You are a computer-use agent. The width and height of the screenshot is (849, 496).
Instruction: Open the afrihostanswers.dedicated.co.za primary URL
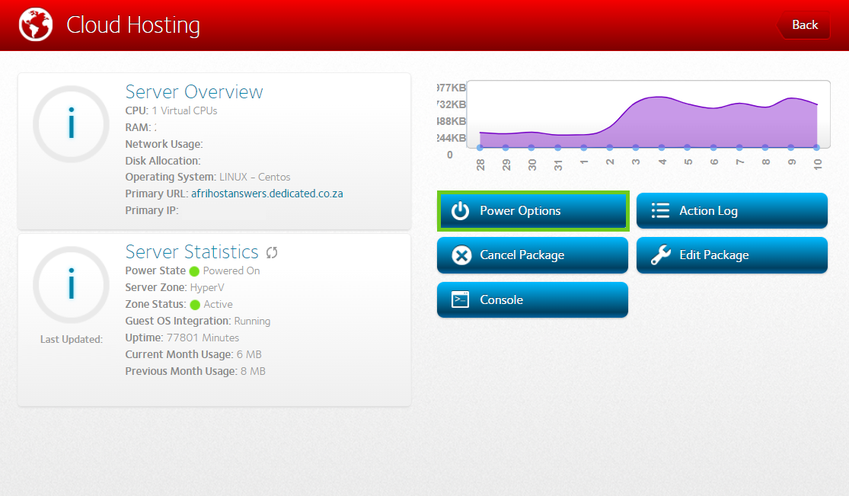tap(267, 193)
